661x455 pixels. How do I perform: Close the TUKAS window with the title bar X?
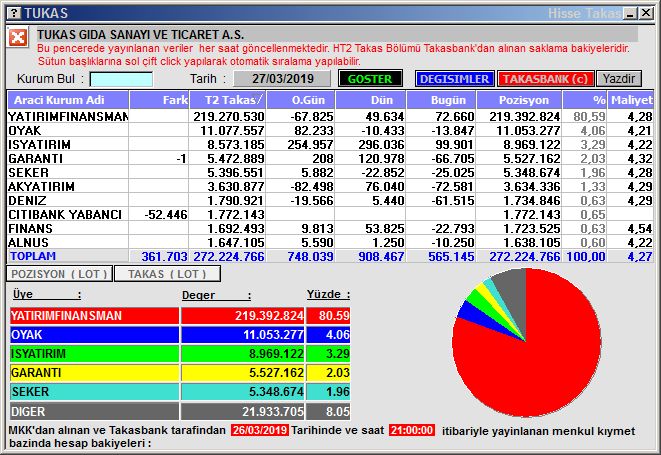pyautogui.click(x=646, y=13)
